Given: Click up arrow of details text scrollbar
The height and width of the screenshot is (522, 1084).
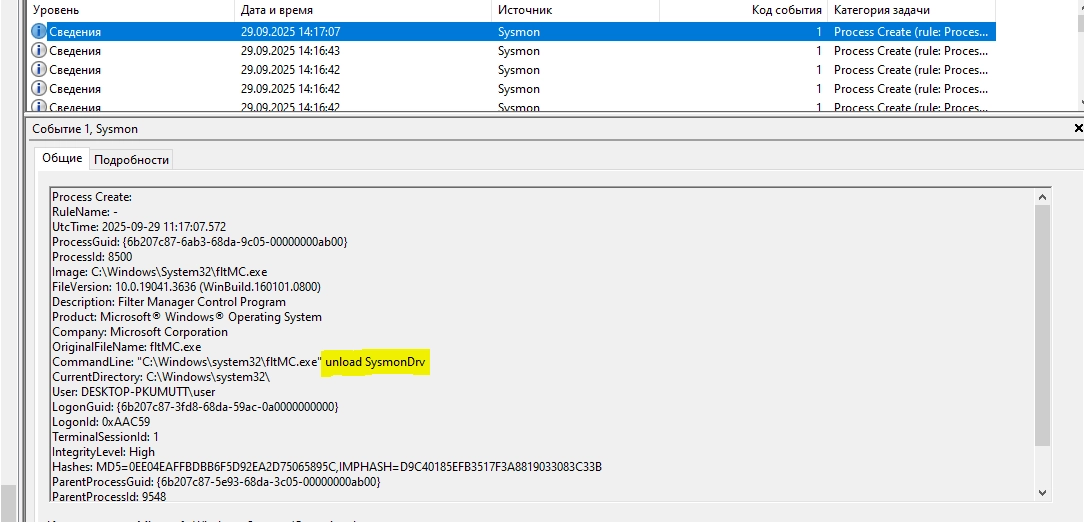Looking at the screenshot, I should [x=1043, y=196].
